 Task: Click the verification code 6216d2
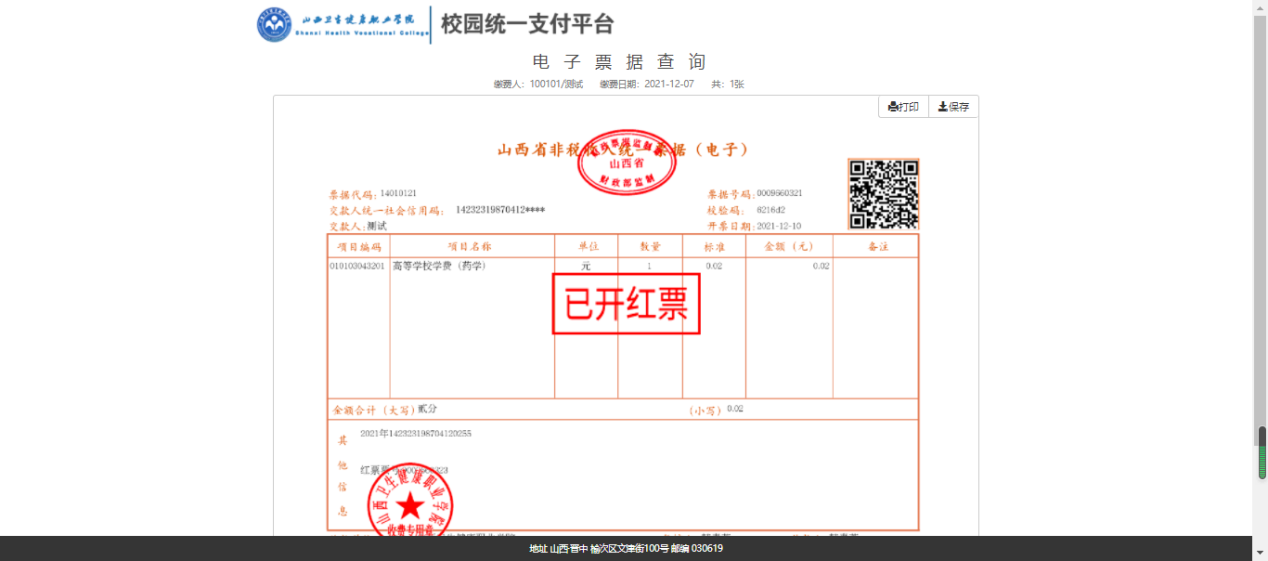770,210
